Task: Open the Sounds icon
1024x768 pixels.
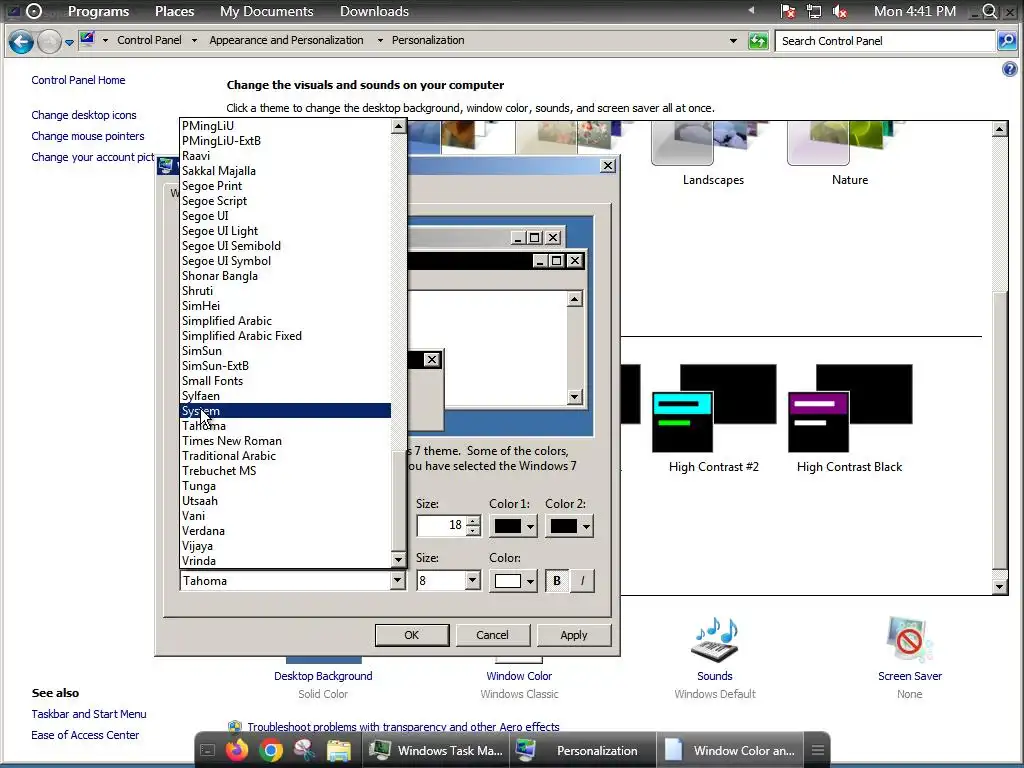Action: (x=714, y=640)
